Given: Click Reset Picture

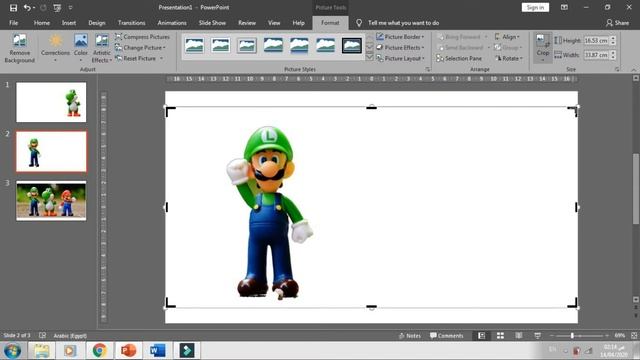Looking at the screenshot, I should [x=139, y=58].
